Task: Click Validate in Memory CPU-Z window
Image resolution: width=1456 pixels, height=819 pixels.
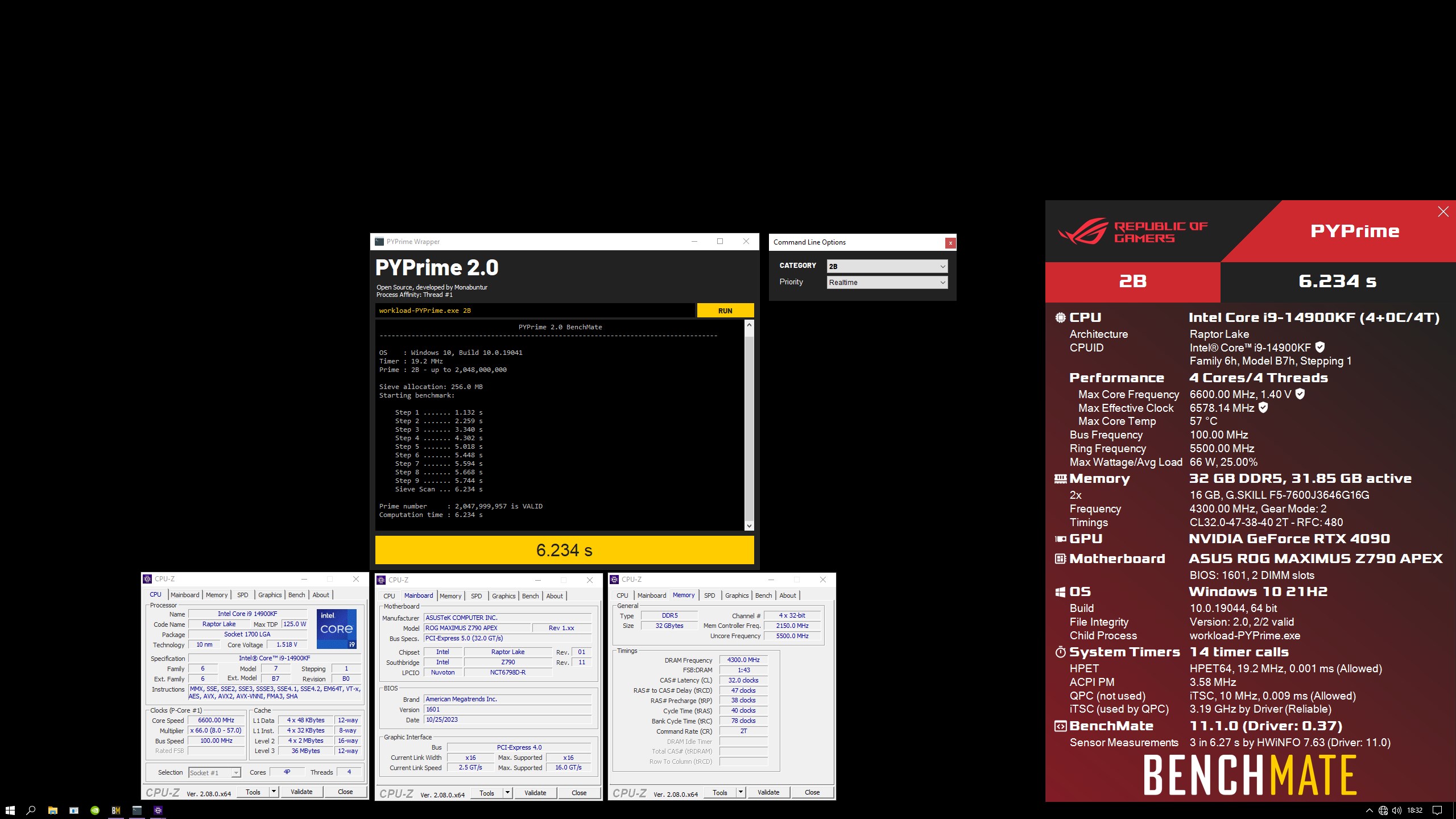Action: (768, 792)
